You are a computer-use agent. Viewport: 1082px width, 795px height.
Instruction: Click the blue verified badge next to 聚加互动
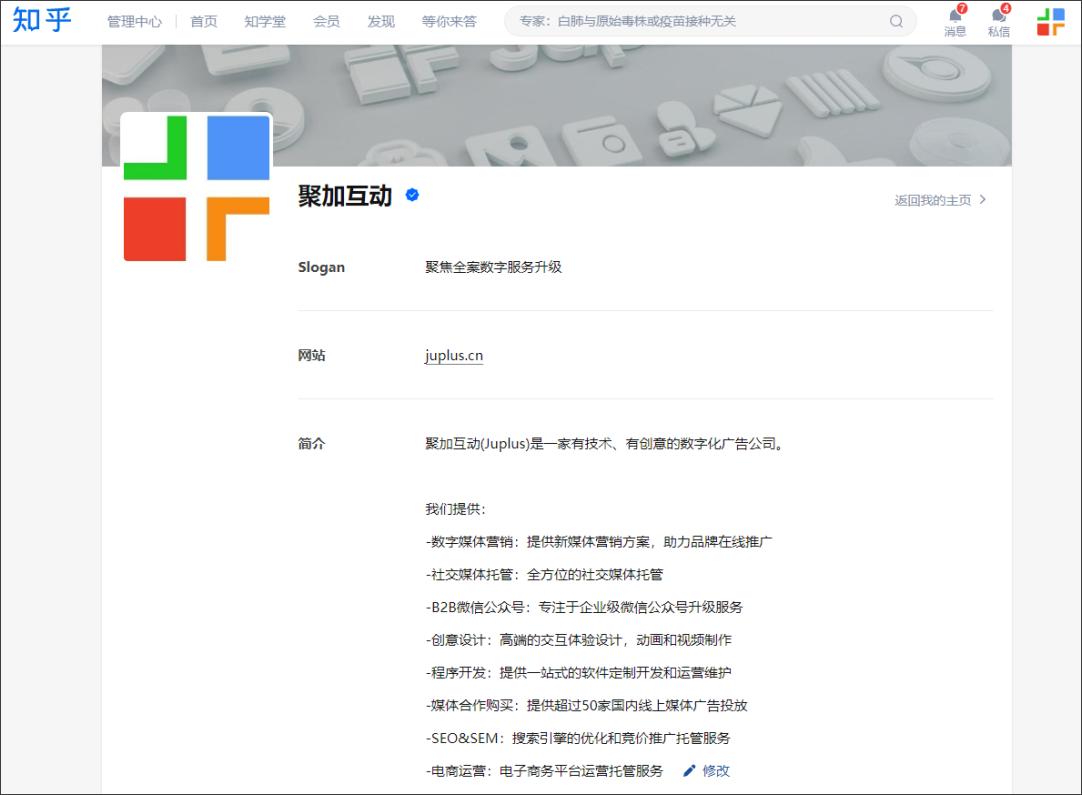410,197
